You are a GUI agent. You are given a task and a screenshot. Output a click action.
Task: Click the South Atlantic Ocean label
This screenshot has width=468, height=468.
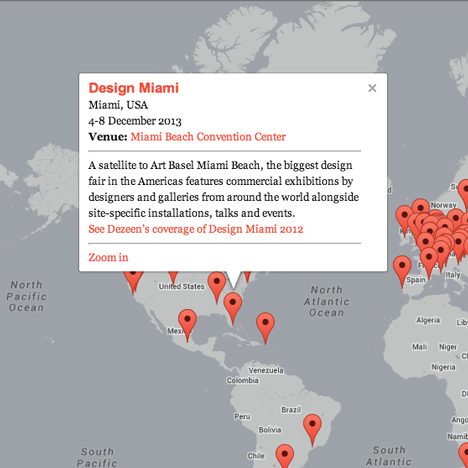pyautogui.click(x=389, y=456)
